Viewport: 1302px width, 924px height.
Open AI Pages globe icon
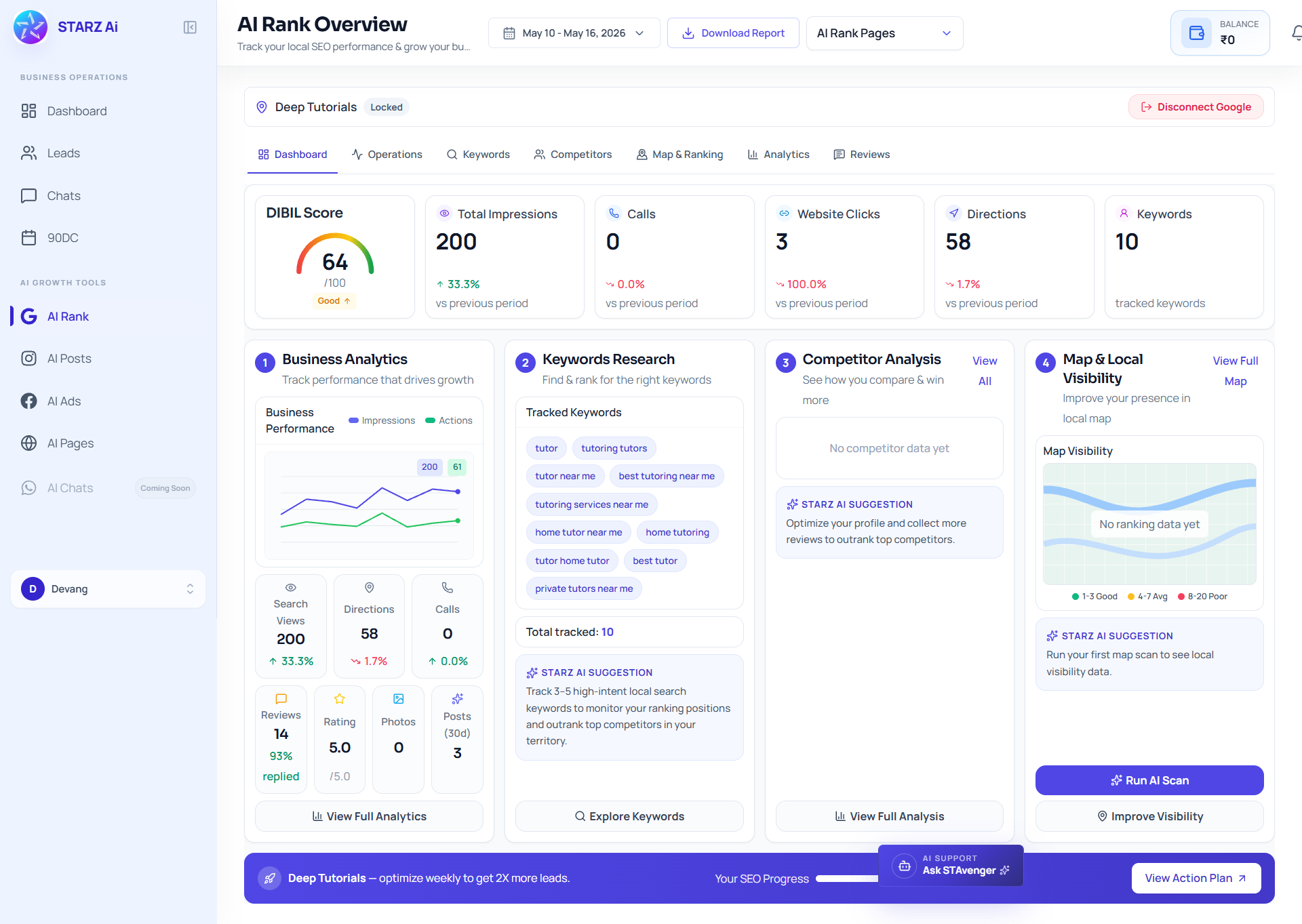[x=28, y=443]
